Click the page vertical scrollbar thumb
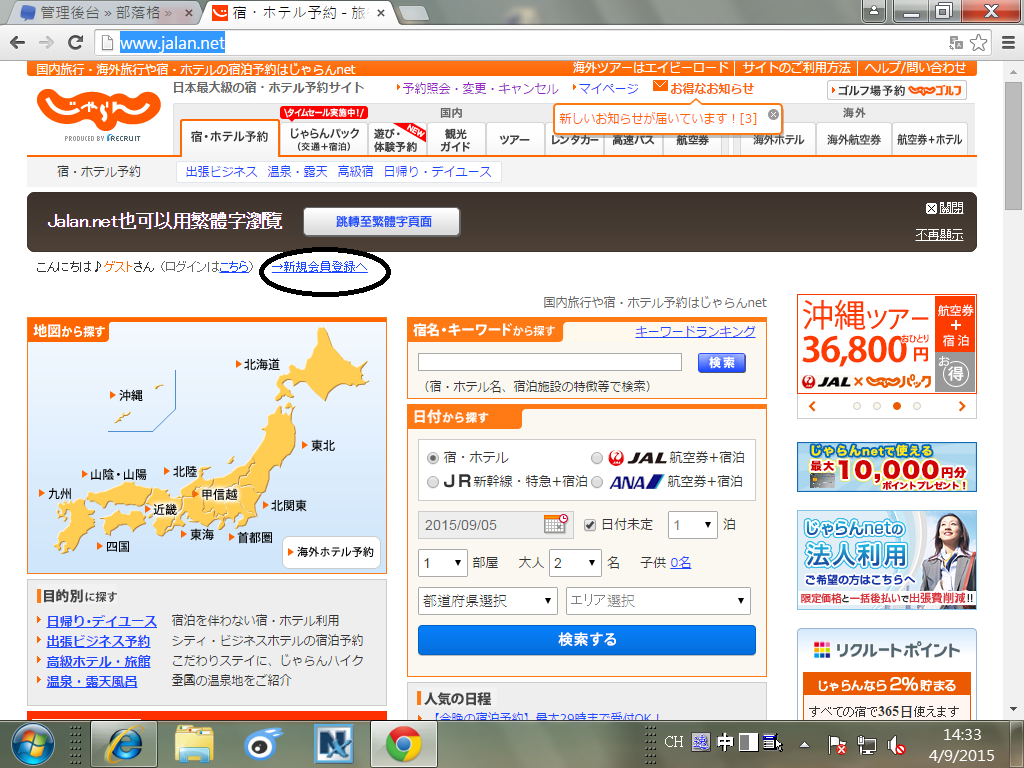Image resolution: width=1024 pixels, height=768 pixels. click(1014, 146)
